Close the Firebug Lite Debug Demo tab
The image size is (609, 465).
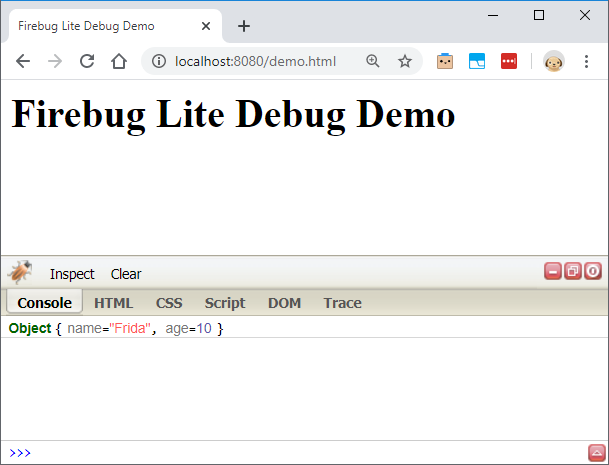click(206, 26)
